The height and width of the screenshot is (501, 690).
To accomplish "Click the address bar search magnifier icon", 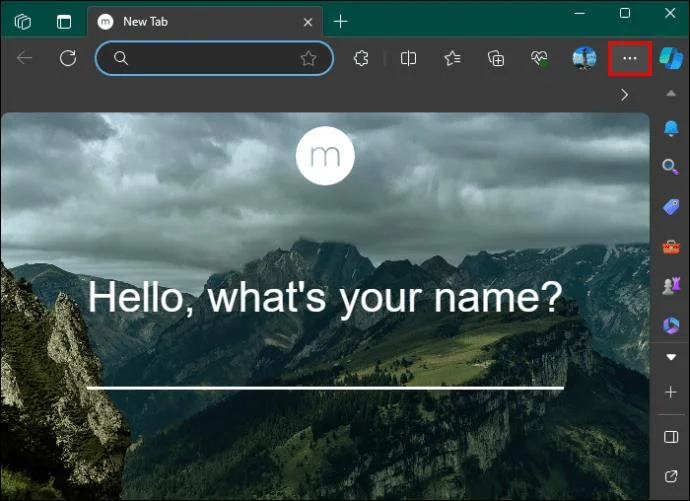I will tap(121, 58).
